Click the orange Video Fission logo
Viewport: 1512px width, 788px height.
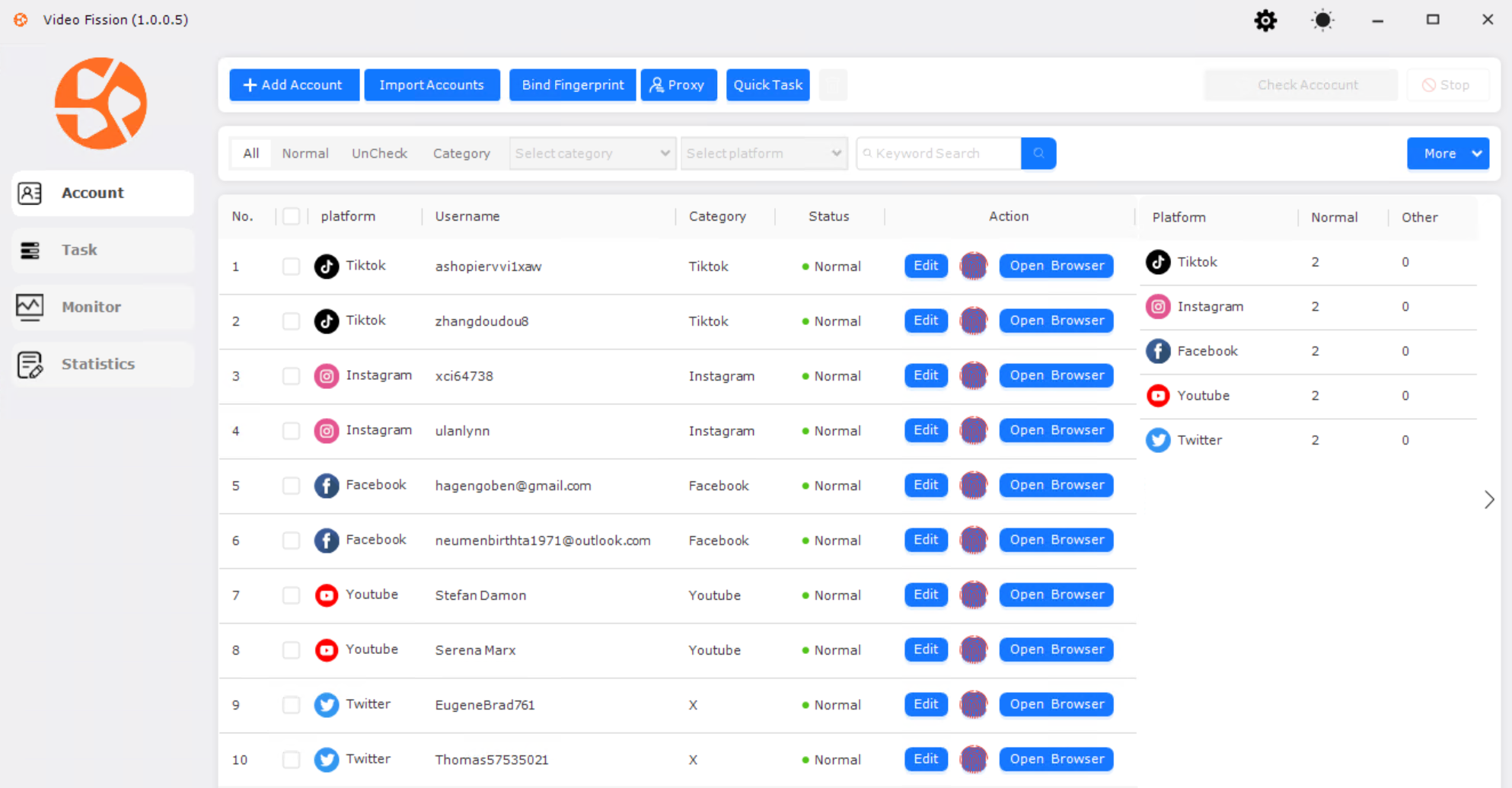(x=100, y=104)
